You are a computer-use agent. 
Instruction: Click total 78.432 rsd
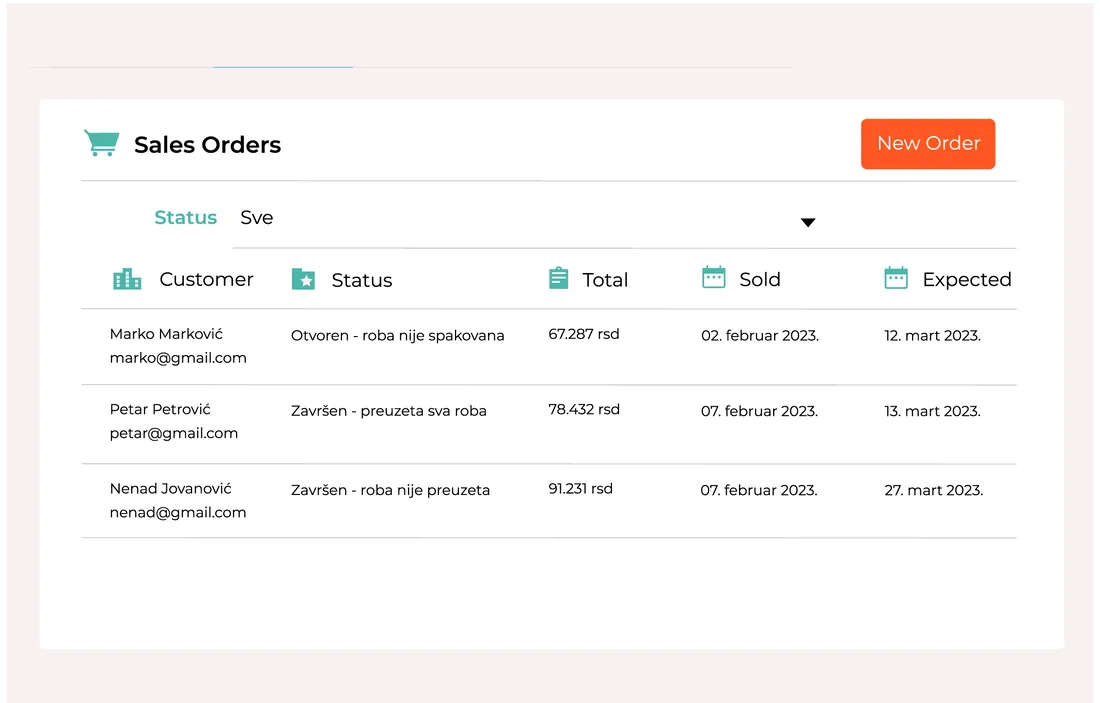click(584, 409)
